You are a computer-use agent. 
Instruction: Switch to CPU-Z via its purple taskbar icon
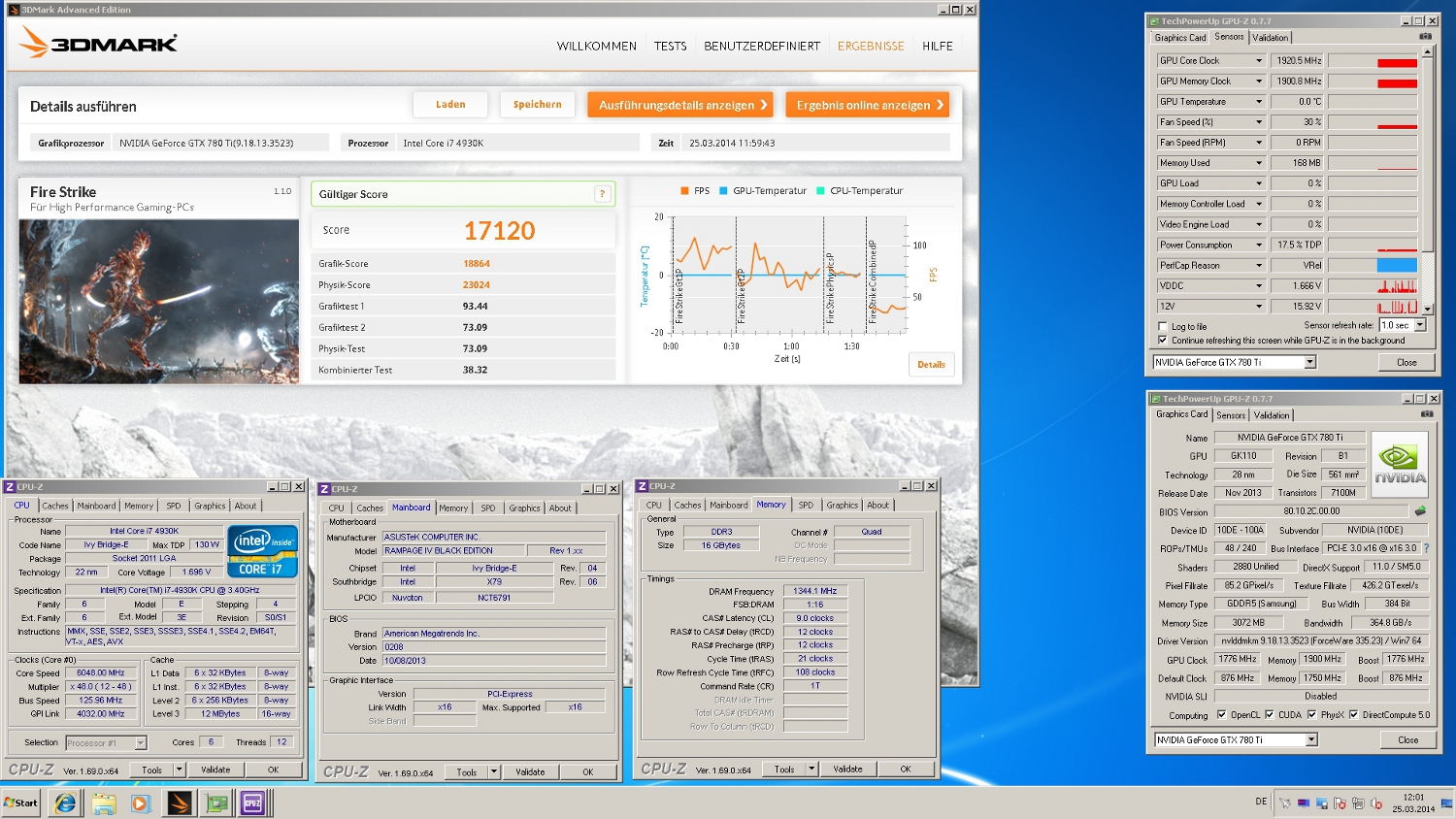point(253,803)
